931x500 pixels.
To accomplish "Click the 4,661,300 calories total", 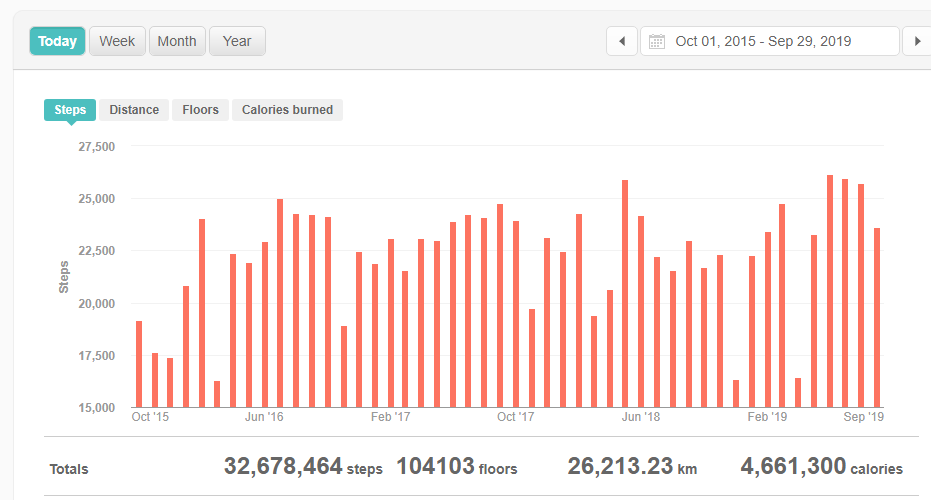I will 821,467.
